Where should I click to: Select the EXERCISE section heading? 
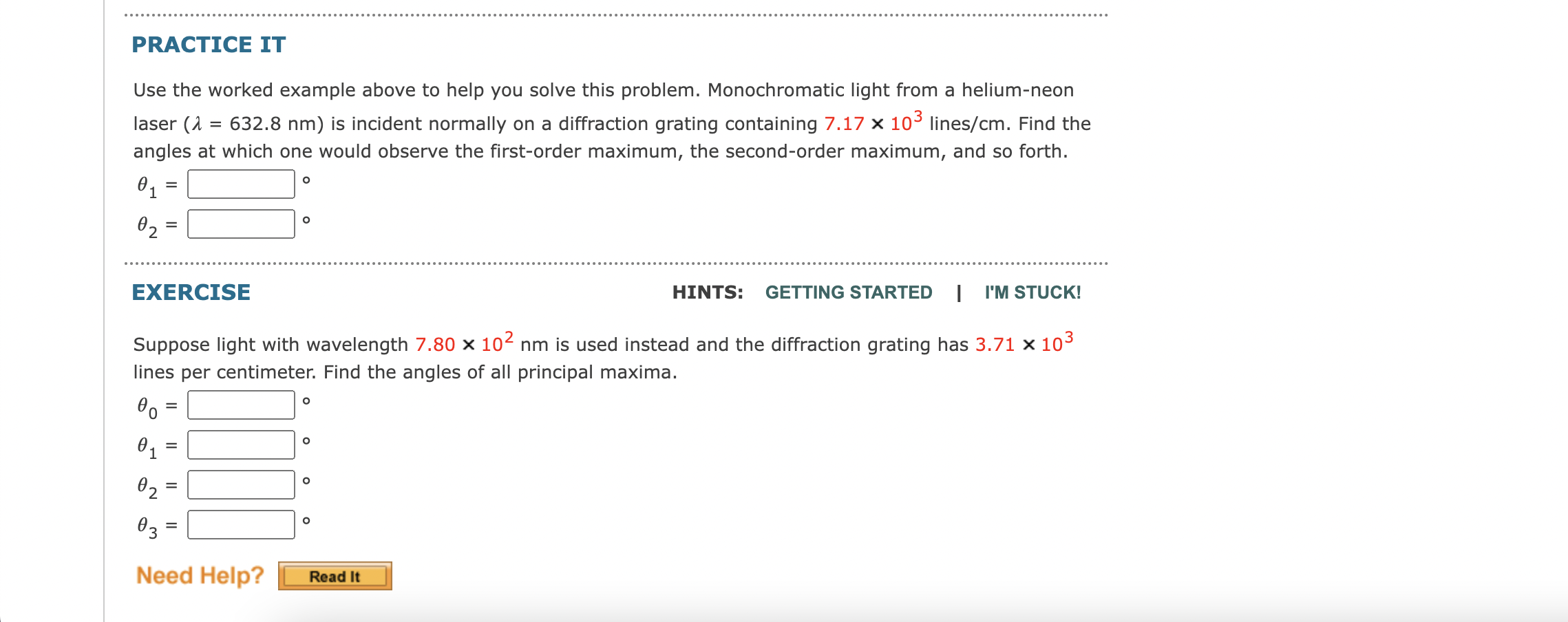(191, 291)
